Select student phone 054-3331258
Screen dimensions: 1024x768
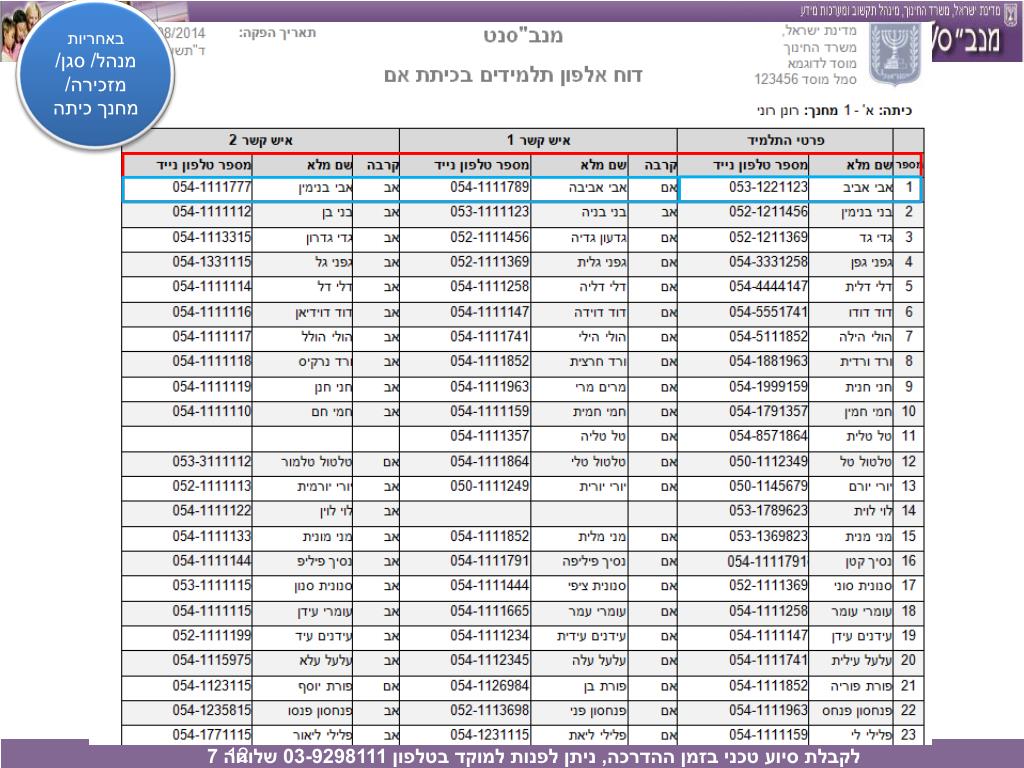click(x=768, y=262)
